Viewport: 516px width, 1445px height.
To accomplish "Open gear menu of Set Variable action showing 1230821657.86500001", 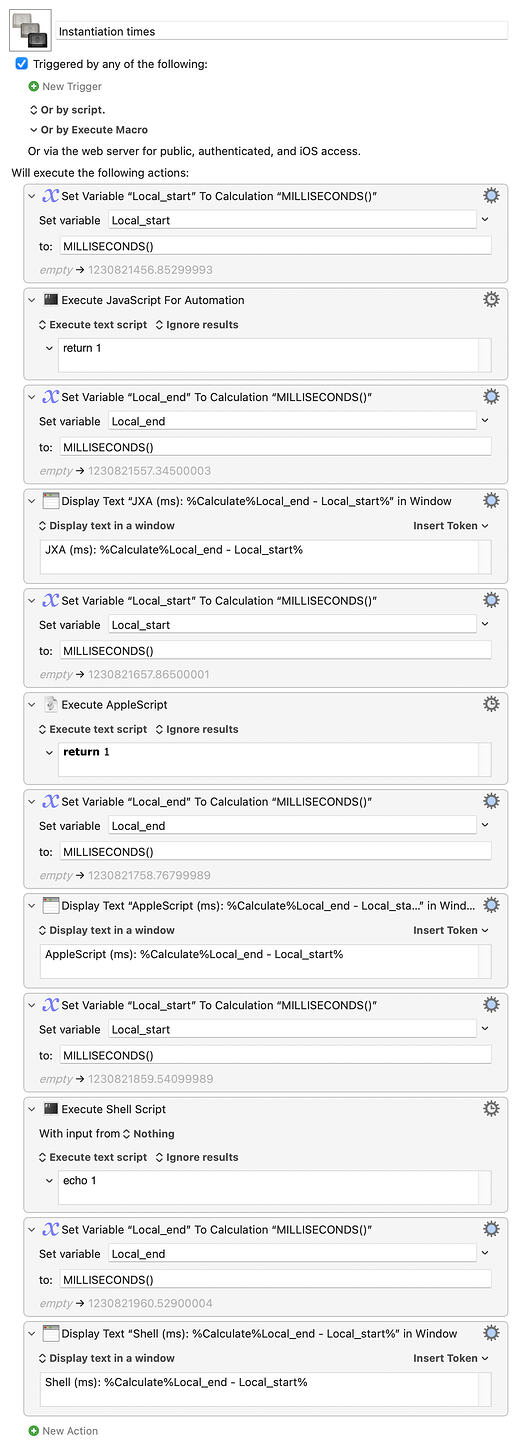I will tap(491, 600).
